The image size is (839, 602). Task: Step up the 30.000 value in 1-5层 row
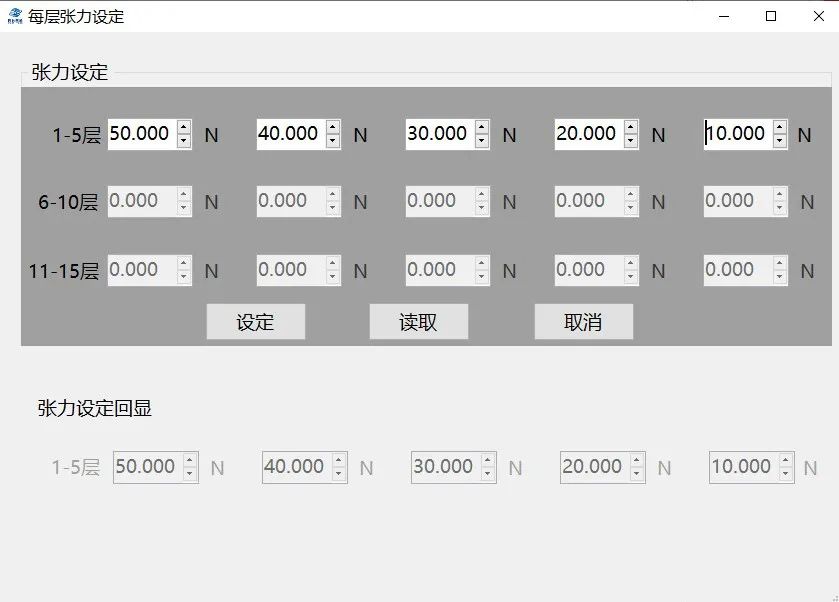(x=482, y=127)
